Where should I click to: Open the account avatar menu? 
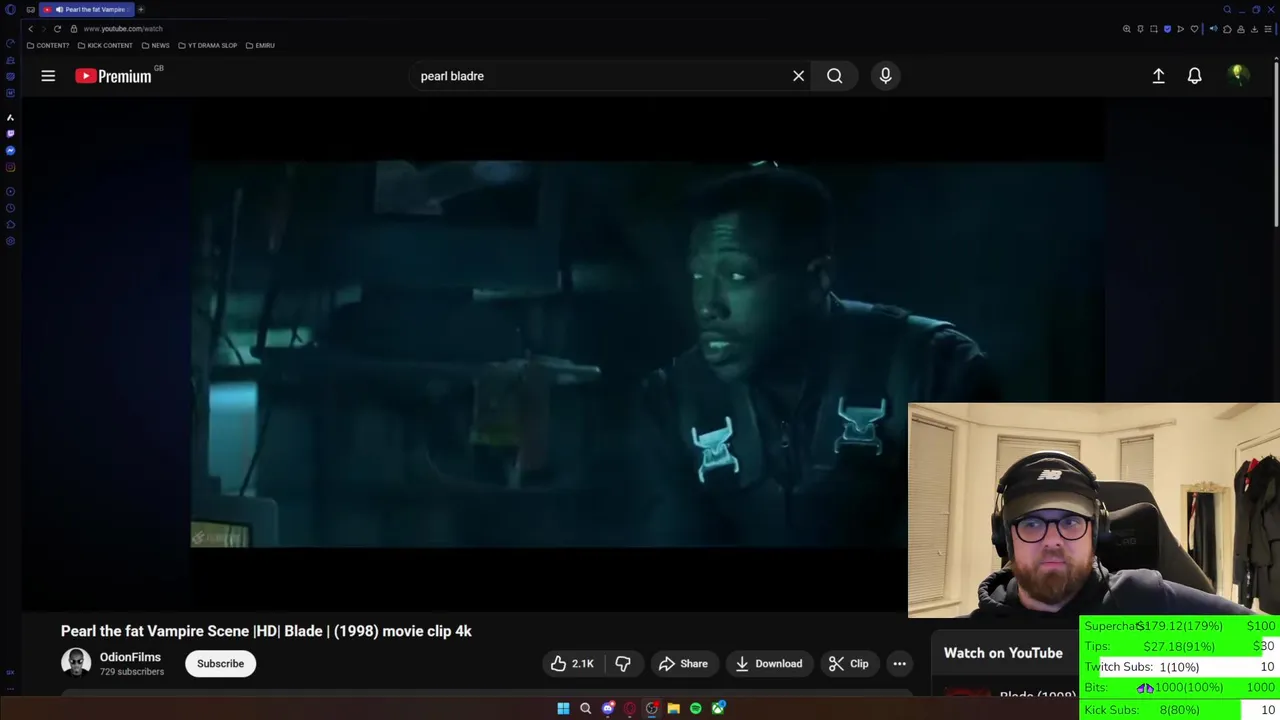point(1238,75)
